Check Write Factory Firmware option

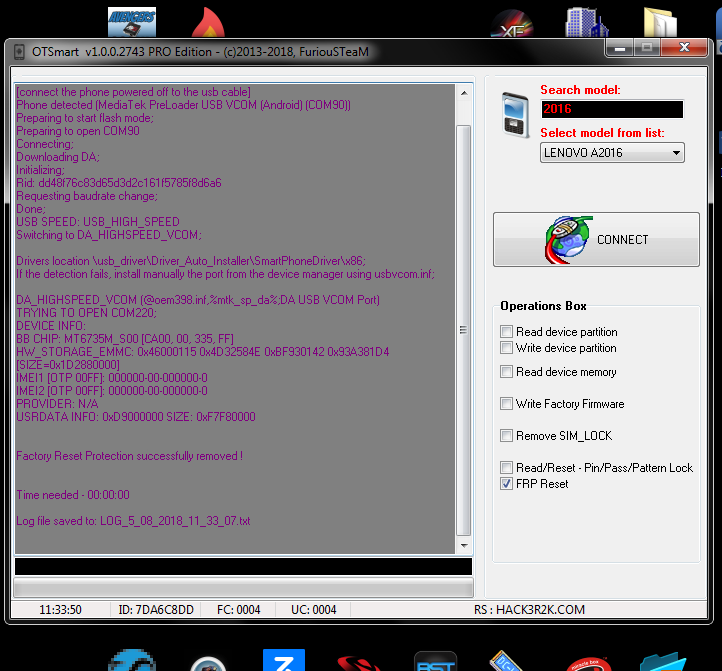point(507,404)
